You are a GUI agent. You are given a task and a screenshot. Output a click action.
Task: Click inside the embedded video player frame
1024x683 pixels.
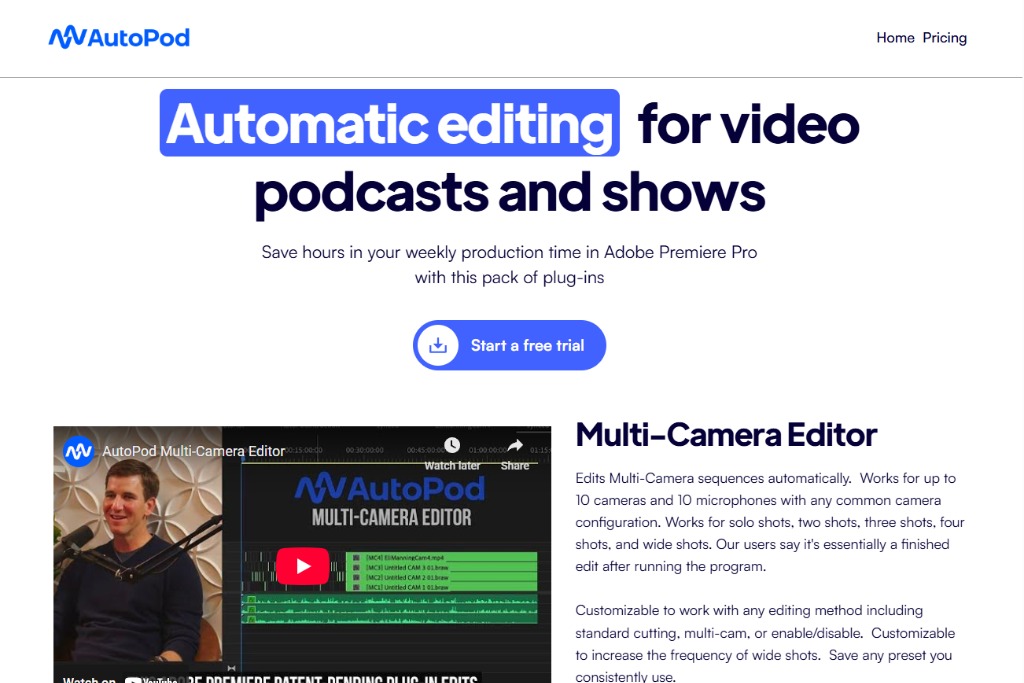pyautogui.click(x=305, y=555)
